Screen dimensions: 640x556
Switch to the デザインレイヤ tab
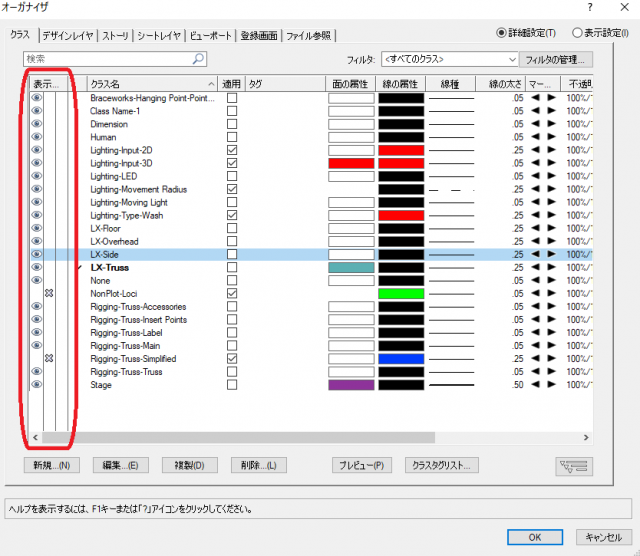point(68,36)
